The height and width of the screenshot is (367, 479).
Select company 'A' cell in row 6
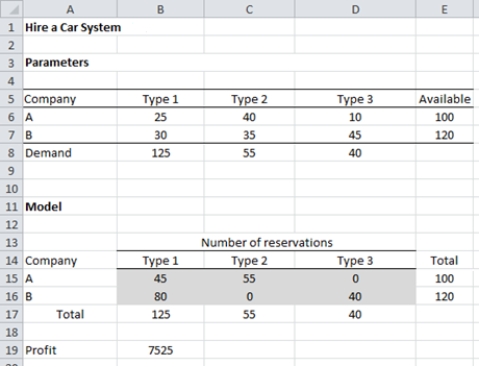(70, 117)
